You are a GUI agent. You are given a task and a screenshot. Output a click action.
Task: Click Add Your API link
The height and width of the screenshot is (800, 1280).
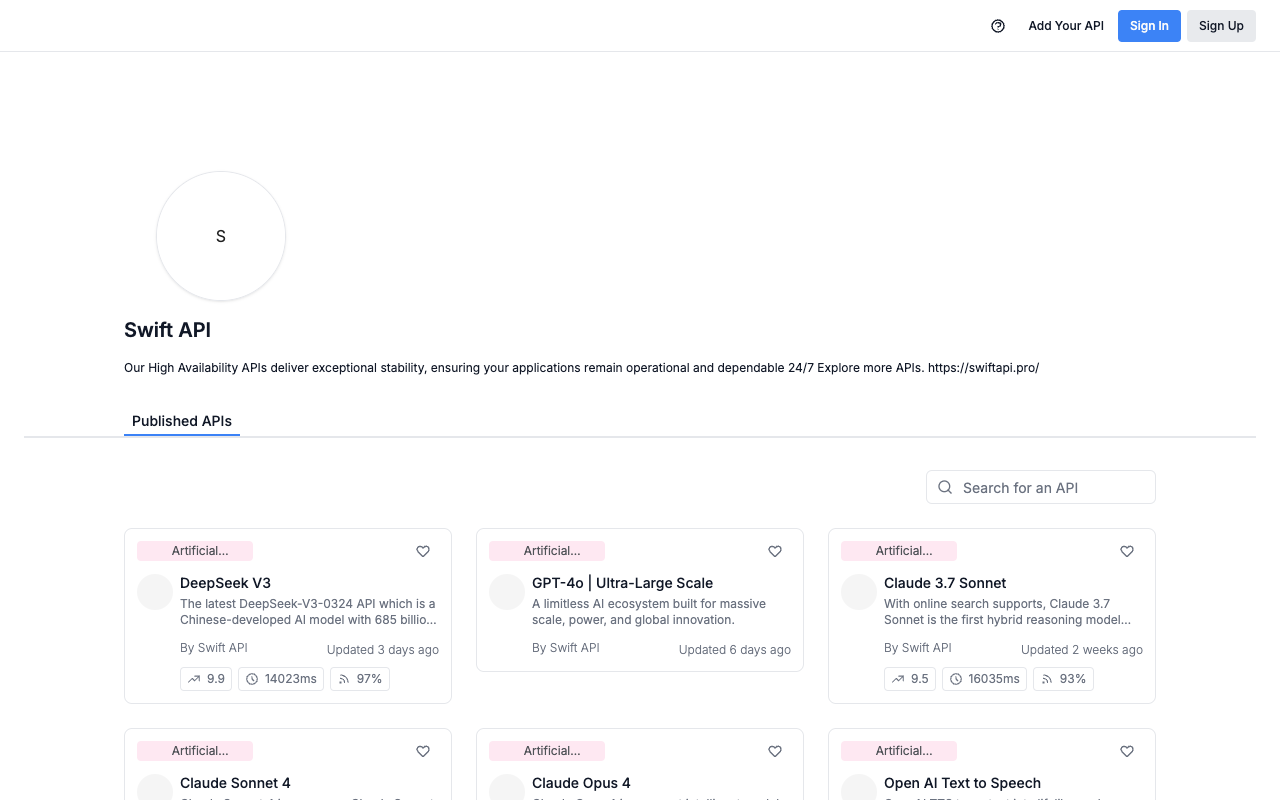1066,26
